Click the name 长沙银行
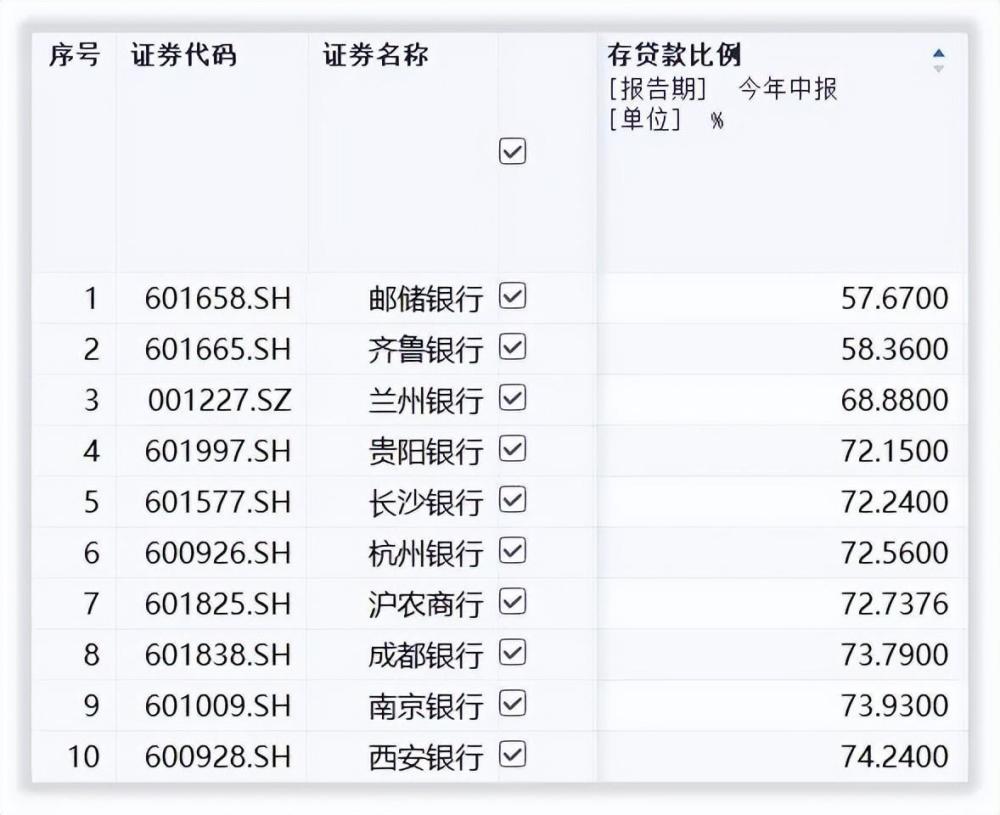The image size is (1000, 815). (x=425, y=502)
